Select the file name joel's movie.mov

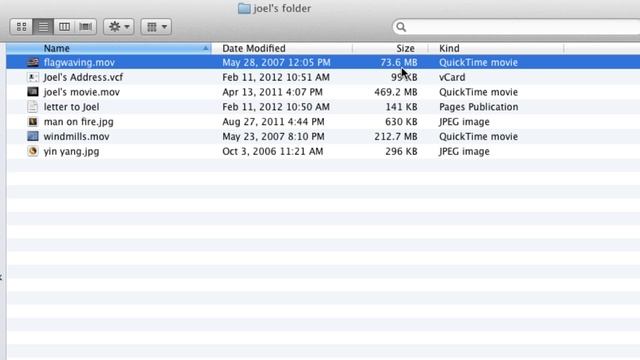tap(82, 92)
